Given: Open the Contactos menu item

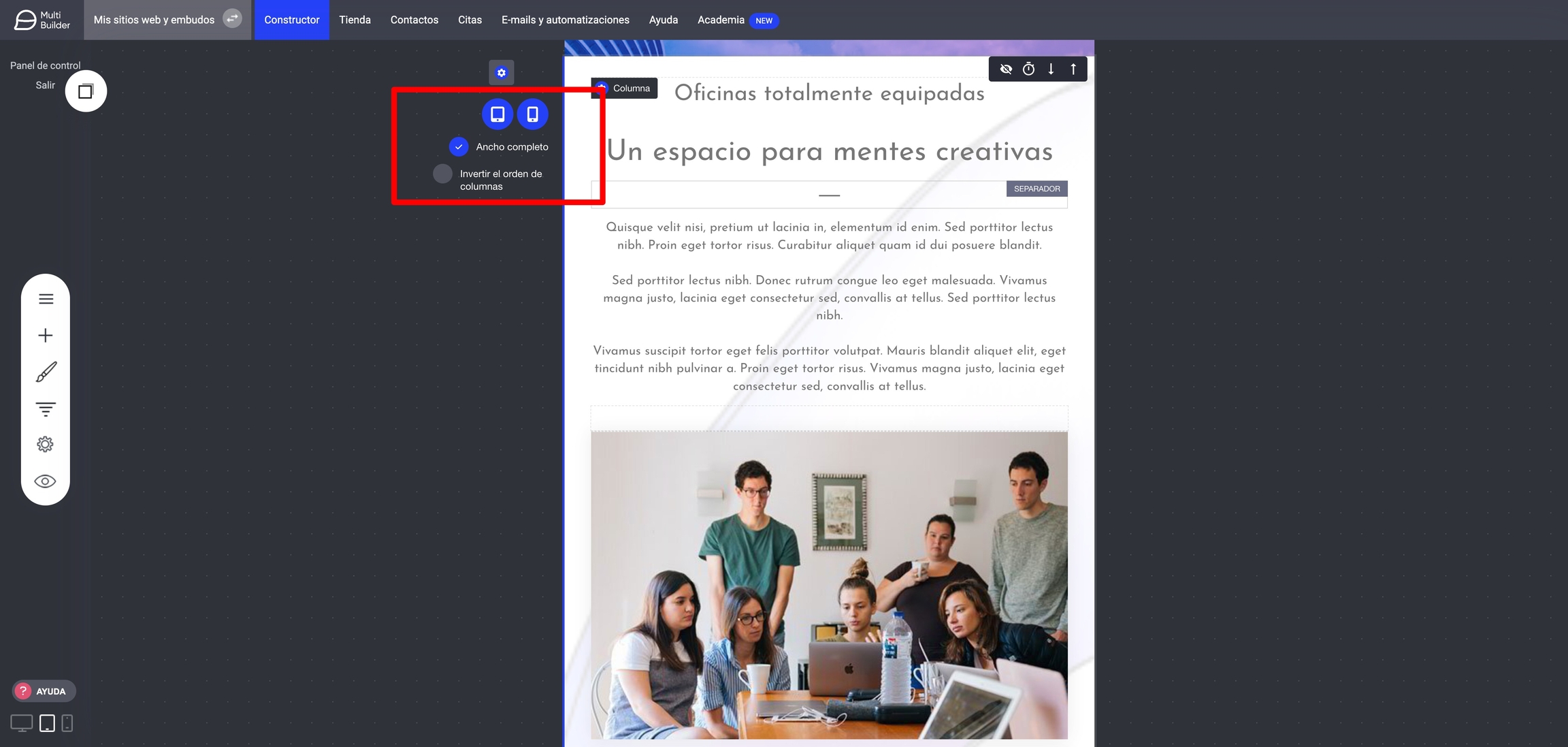Looking at the screenshot, I should tap(414, 20).
